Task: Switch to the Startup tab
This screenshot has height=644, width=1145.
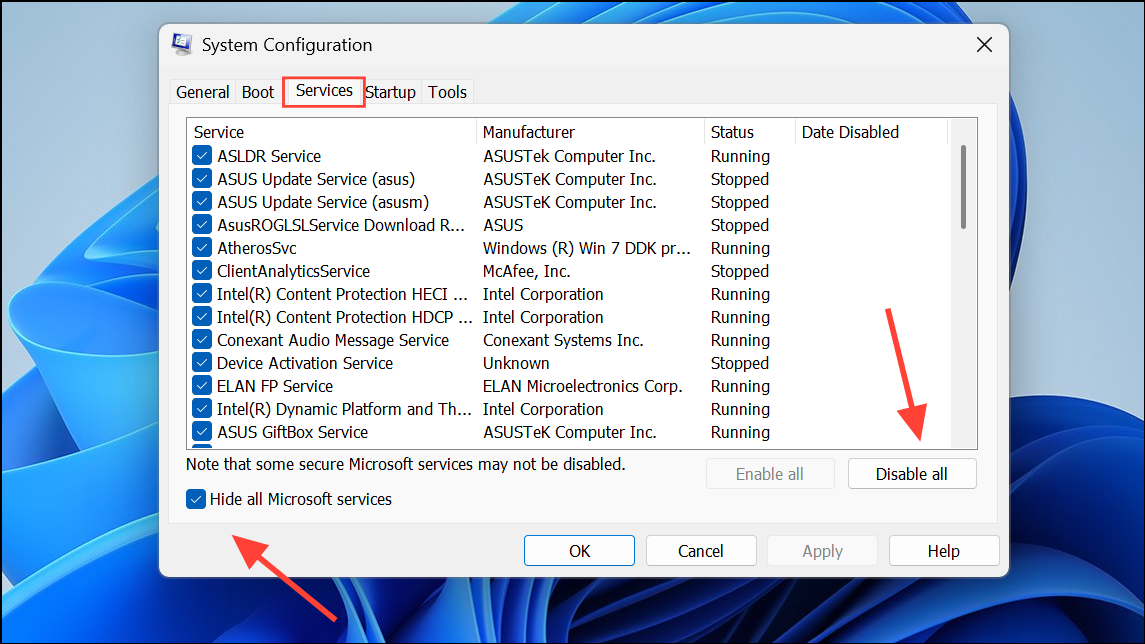Action: pyautogui.click(x=390, y=91)
